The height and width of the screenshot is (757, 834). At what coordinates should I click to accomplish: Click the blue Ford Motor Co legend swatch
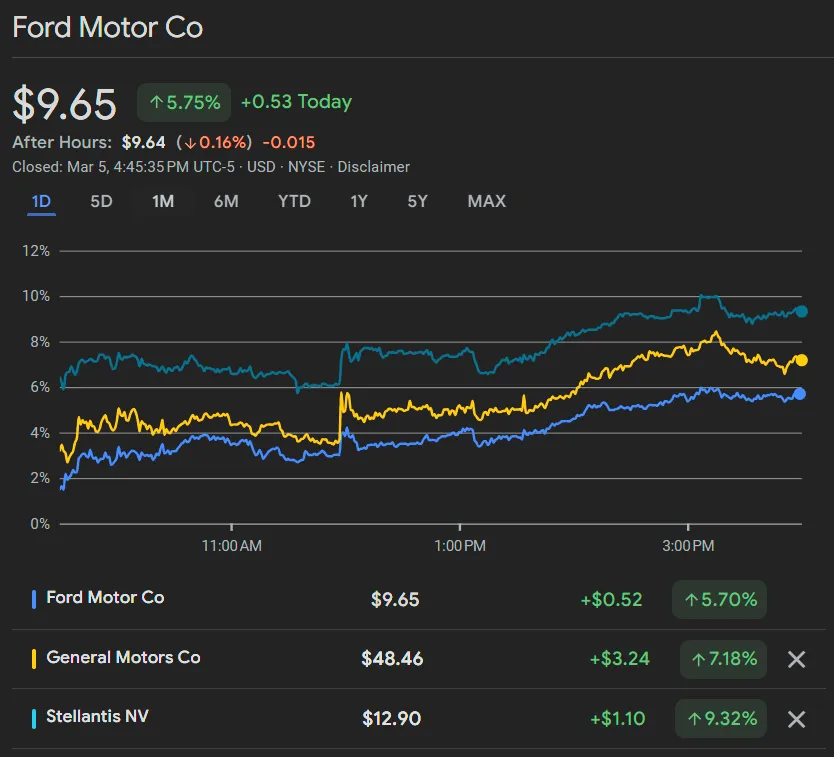(x=35, y=599)
